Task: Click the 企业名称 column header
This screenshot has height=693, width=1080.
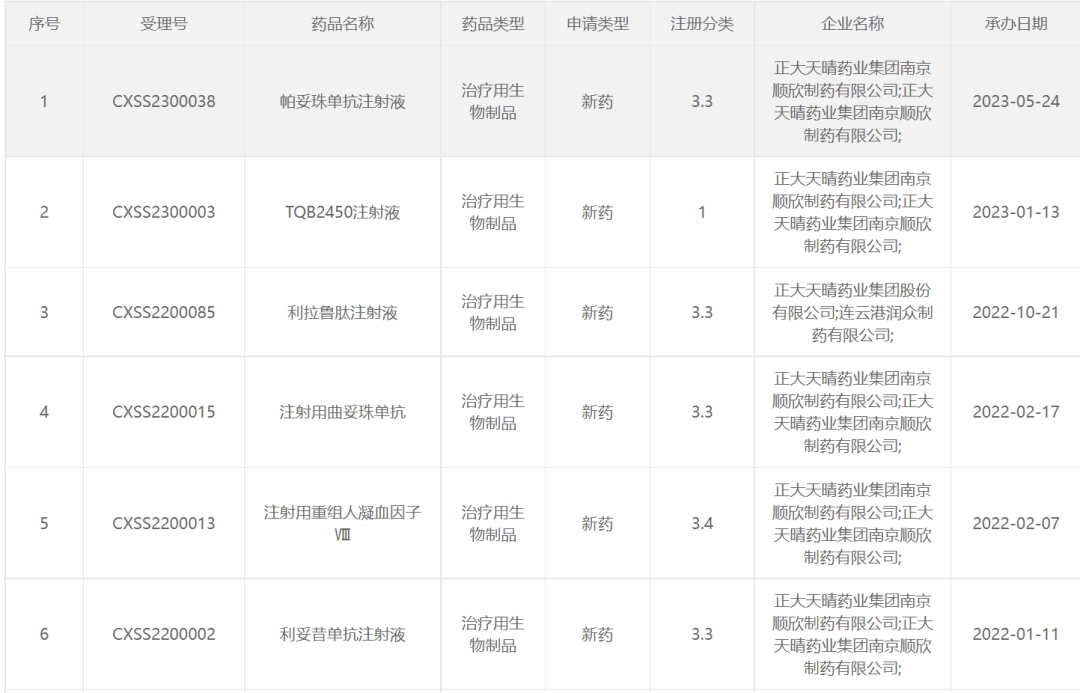Action: tap(852, 23)
